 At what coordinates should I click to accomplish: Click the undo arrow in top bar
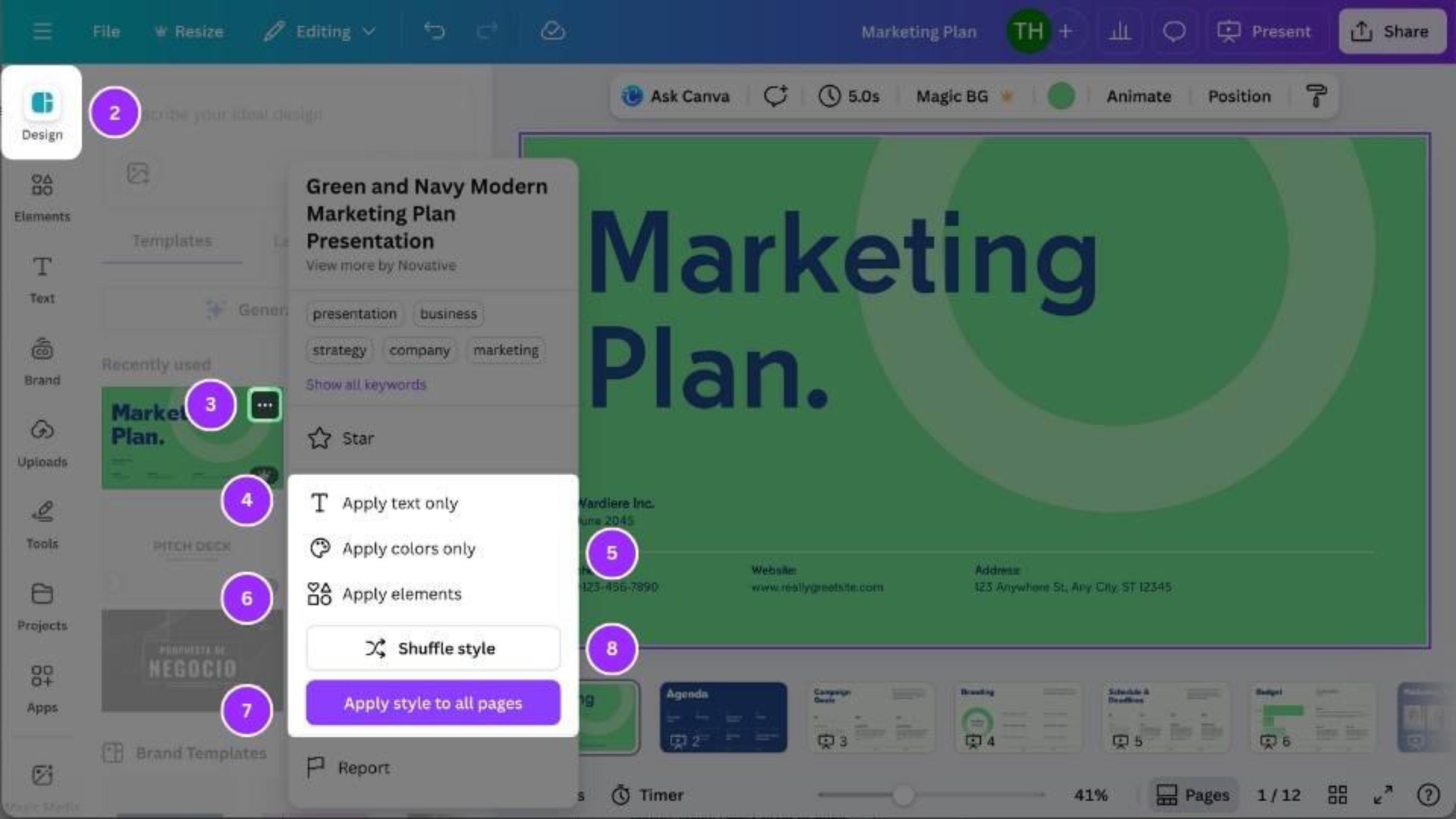pos(434,31)
